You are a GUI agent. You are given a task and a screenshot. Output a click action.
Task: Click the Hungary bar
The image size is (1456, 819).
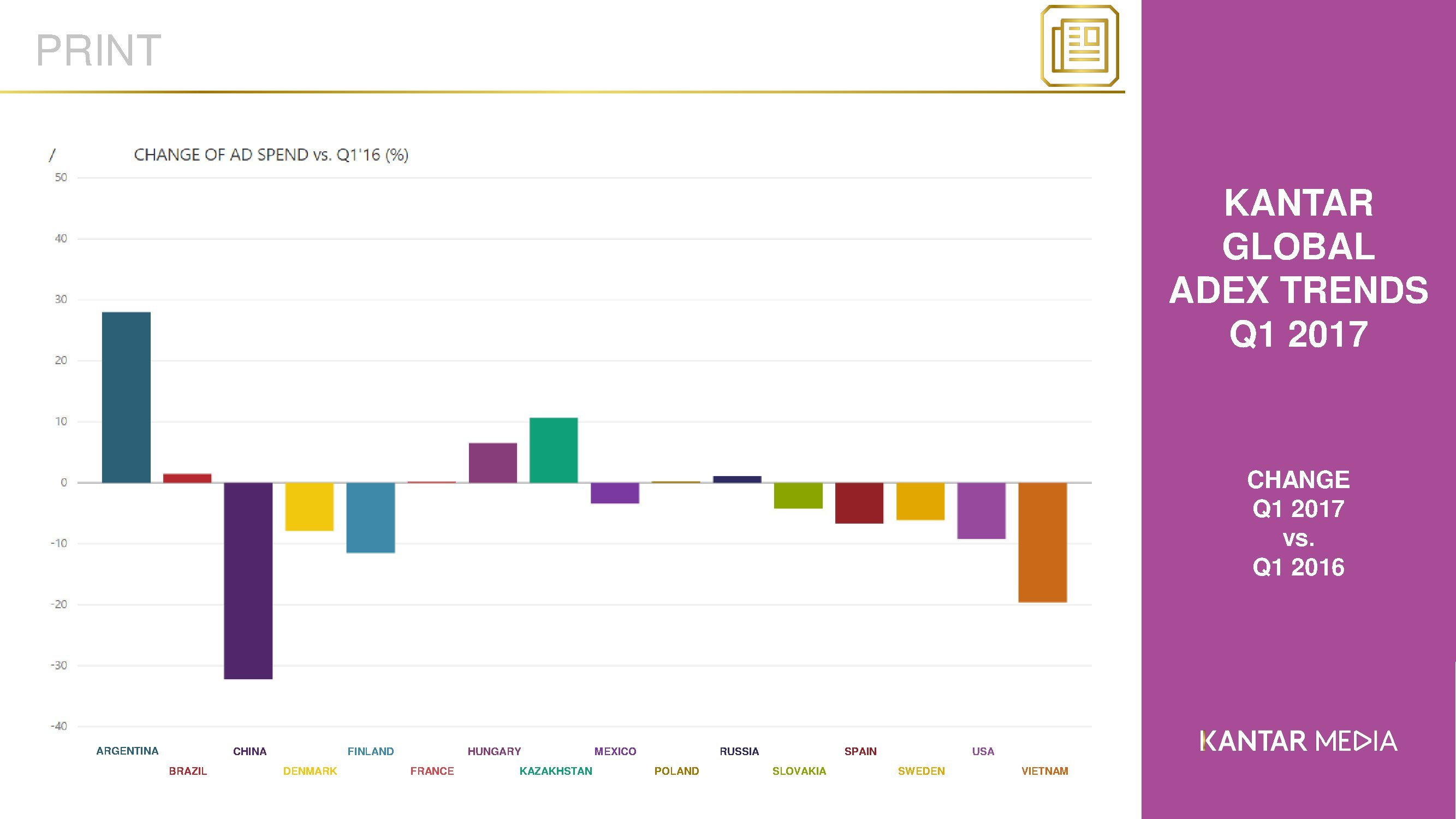493,463
